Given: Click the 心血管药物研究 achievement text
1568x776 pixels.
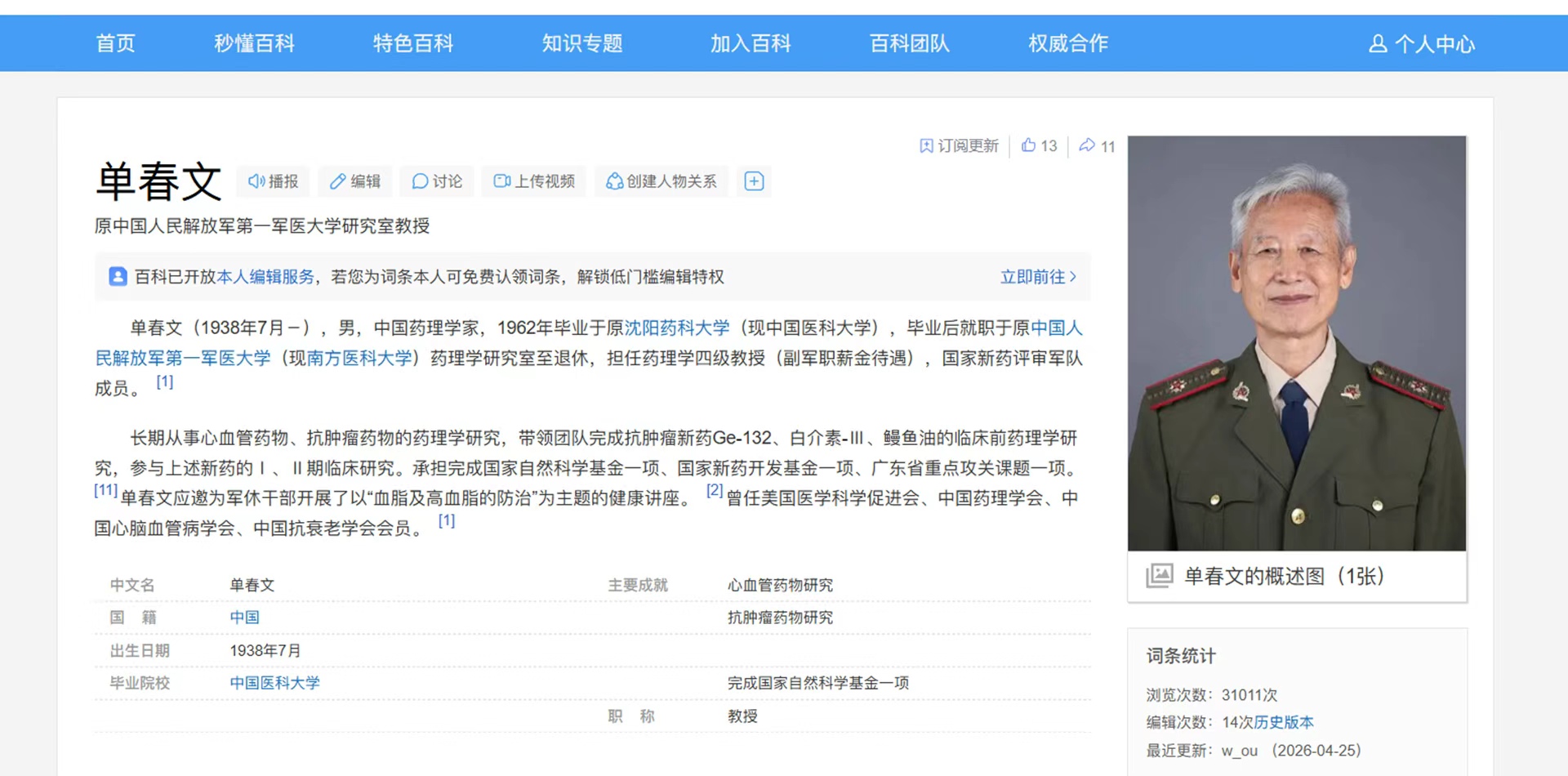Looking at the screenshot, I should point(780,586).
